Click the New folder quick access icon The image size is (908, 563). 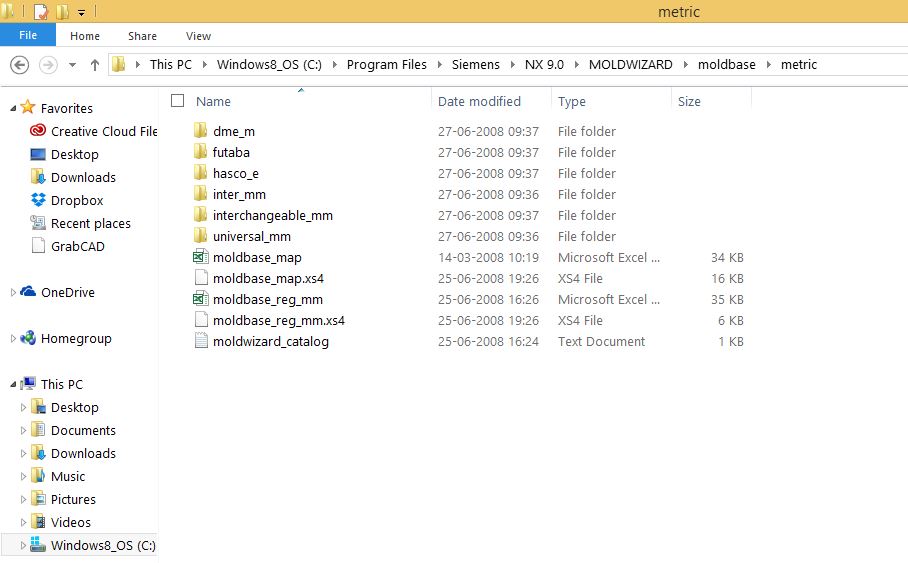(x=63, y=11)
